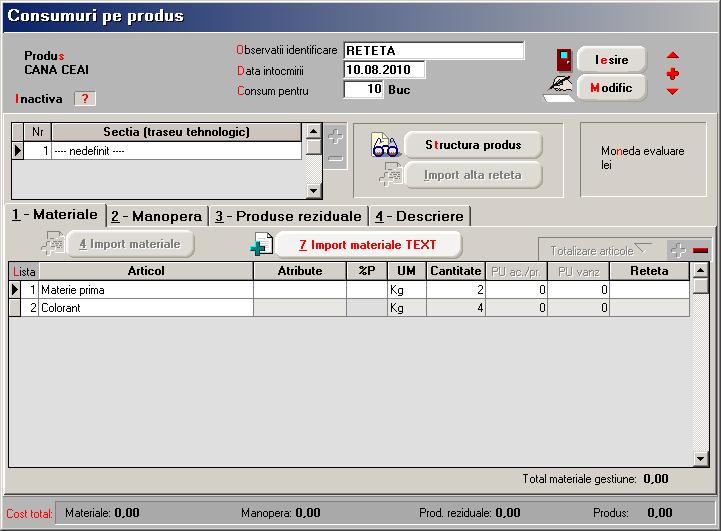Image resolution: width=721 pixels, height=531 pixels.
Task: Click the Lista column header
Action: pyautogui.click(x=24, y=271)
